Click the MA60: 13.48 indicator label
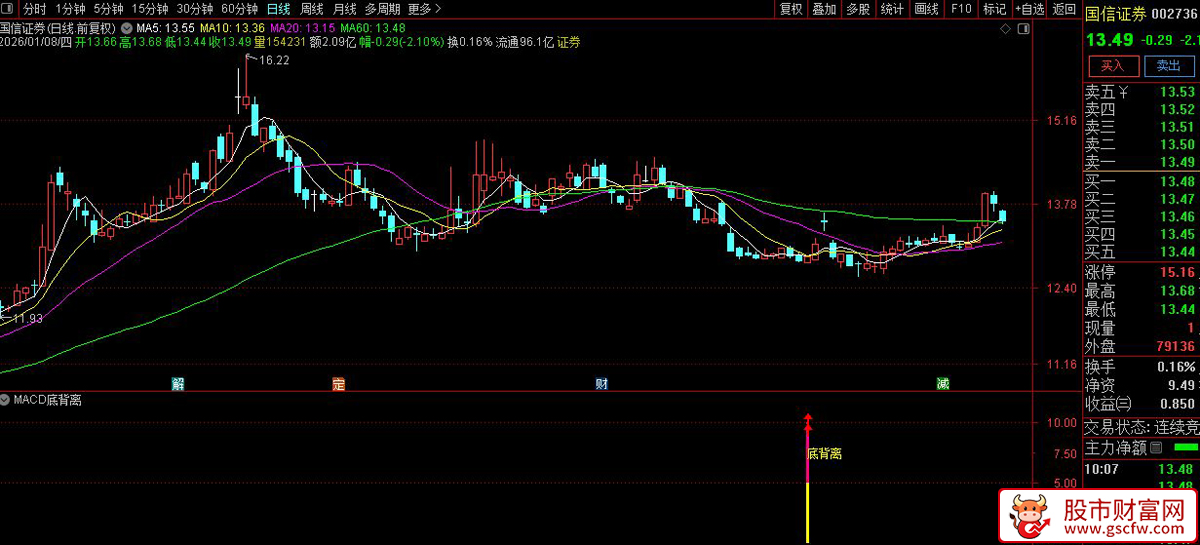 click(373, 27)
